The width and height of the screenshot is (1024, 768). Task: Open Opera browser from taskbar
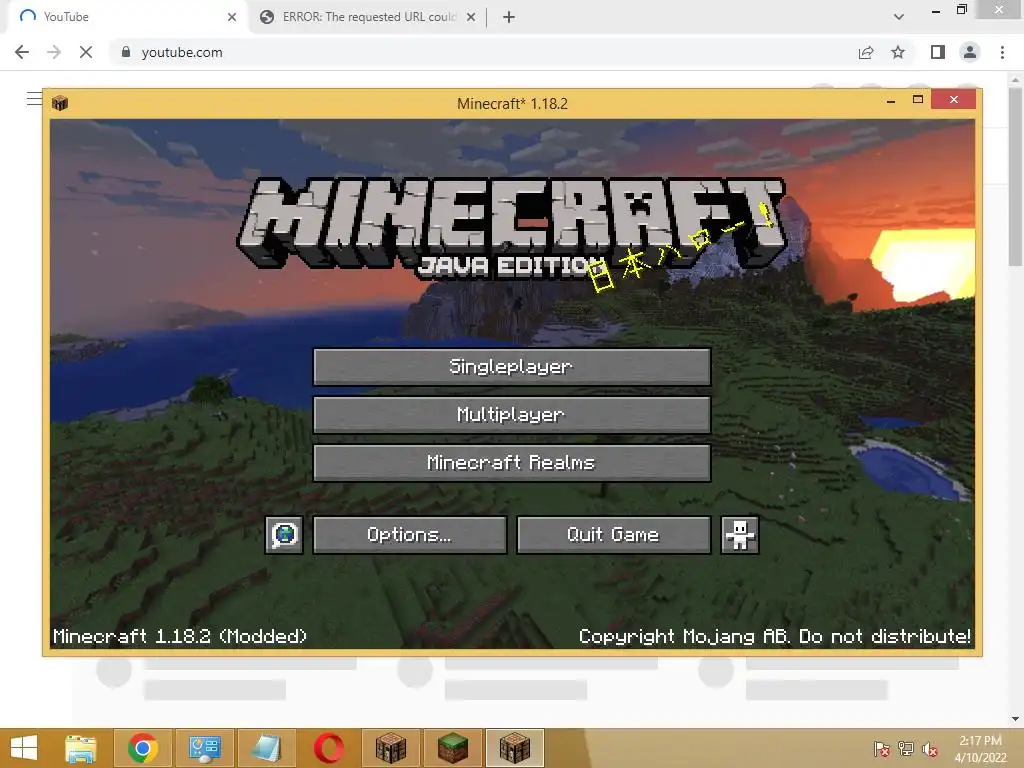pyautogui.click(x=328, y=748)
